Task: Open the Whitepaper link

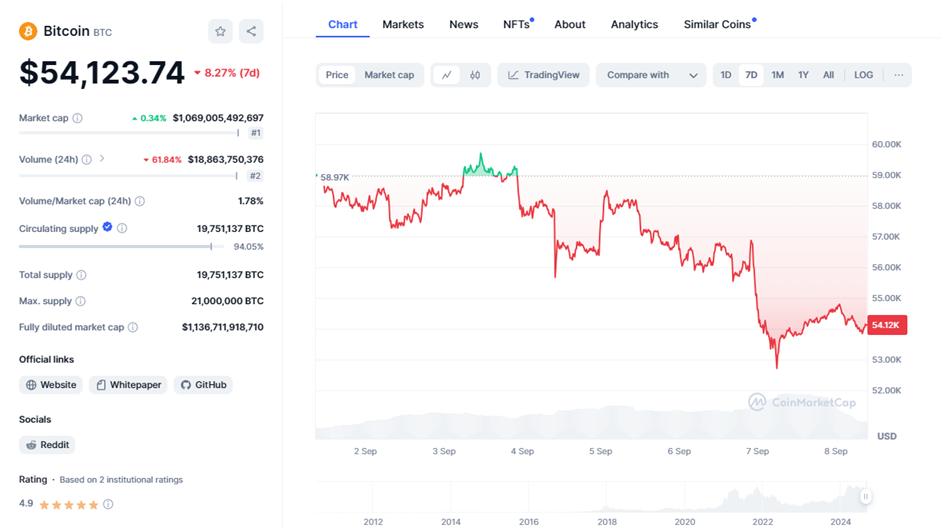Action: tap(128, 385)
